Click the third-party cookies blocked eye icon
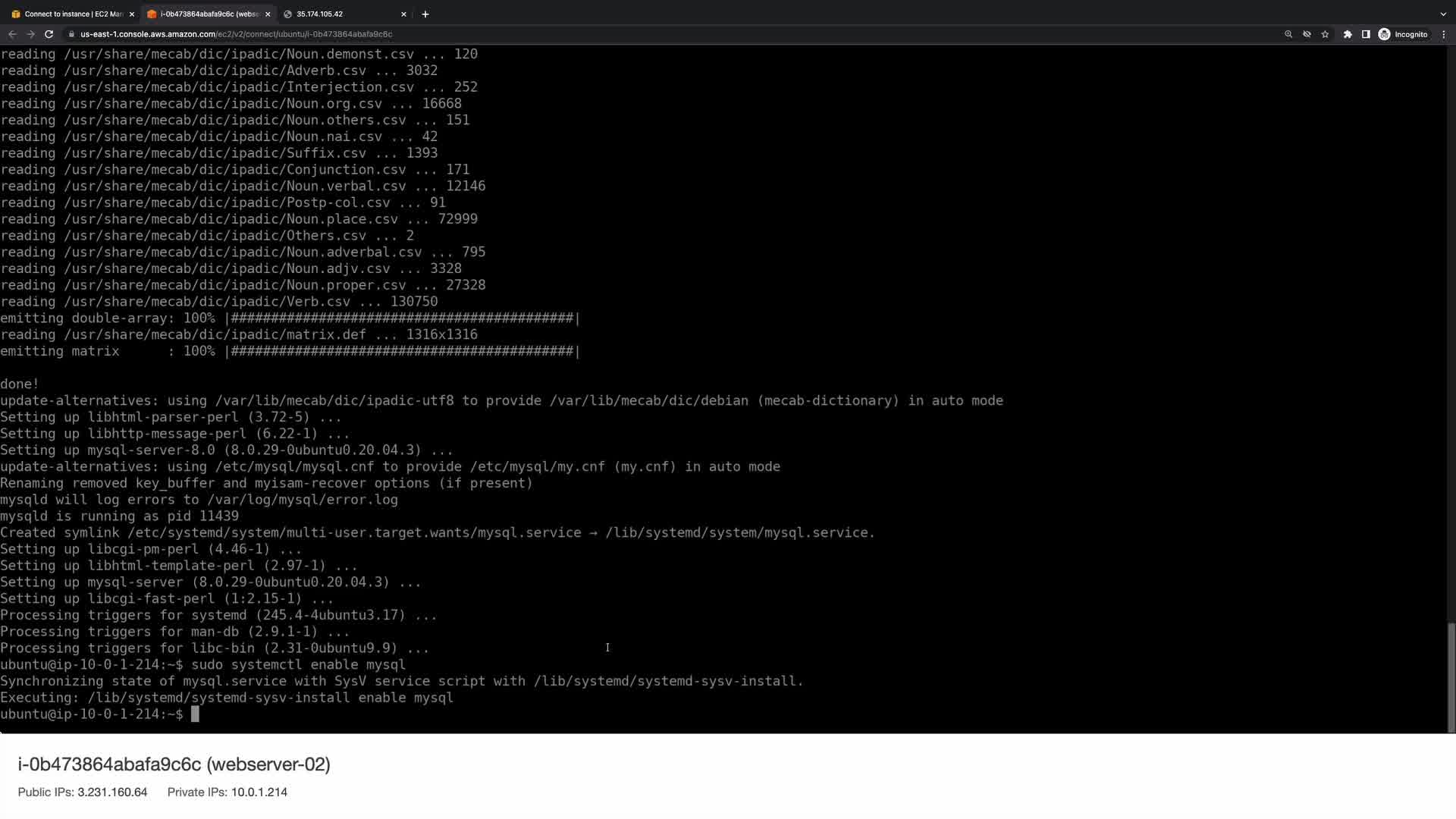The image size is (1456, 819). click(x=1307, y=34)
